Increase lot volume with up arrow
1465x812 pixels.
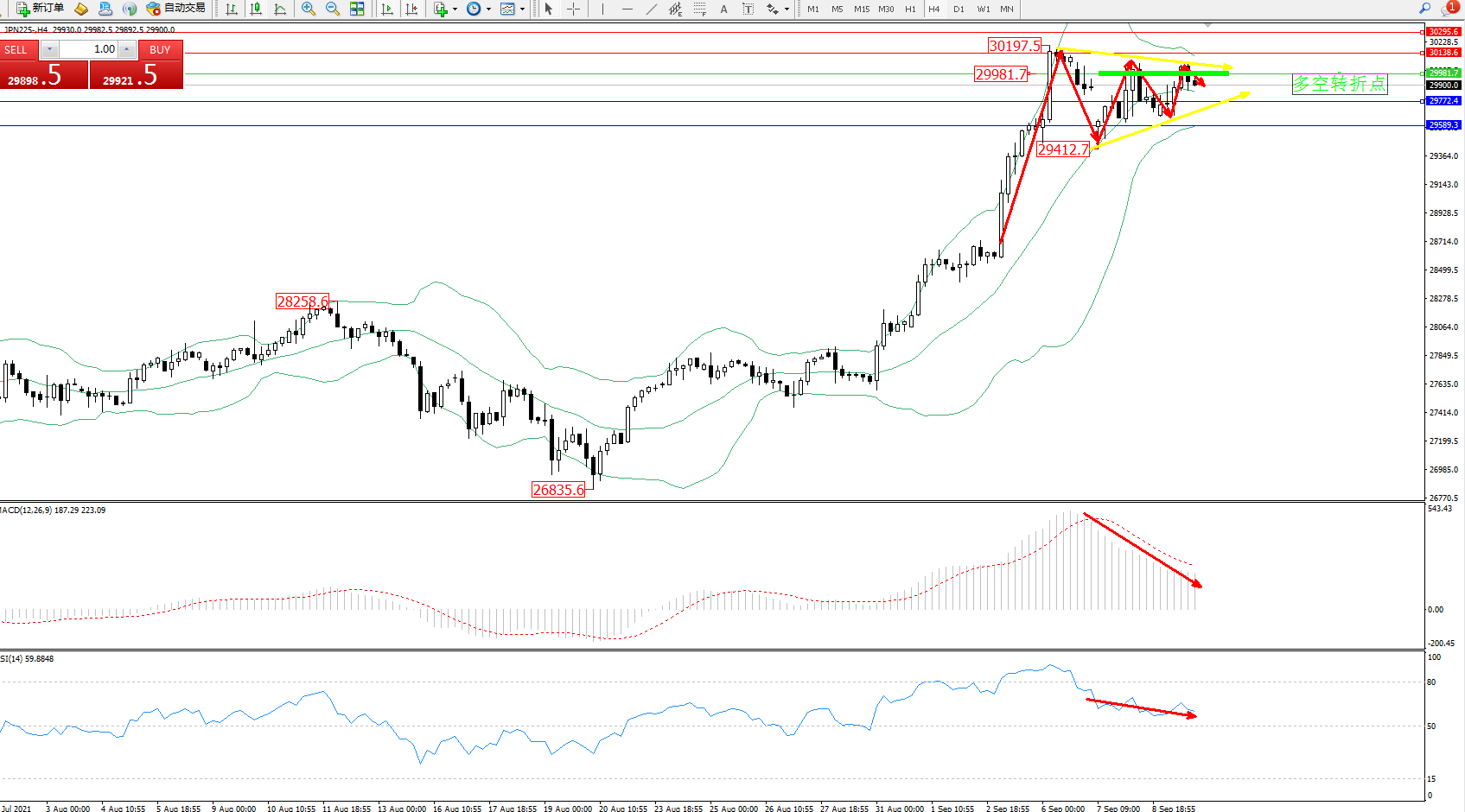[127, 49]
